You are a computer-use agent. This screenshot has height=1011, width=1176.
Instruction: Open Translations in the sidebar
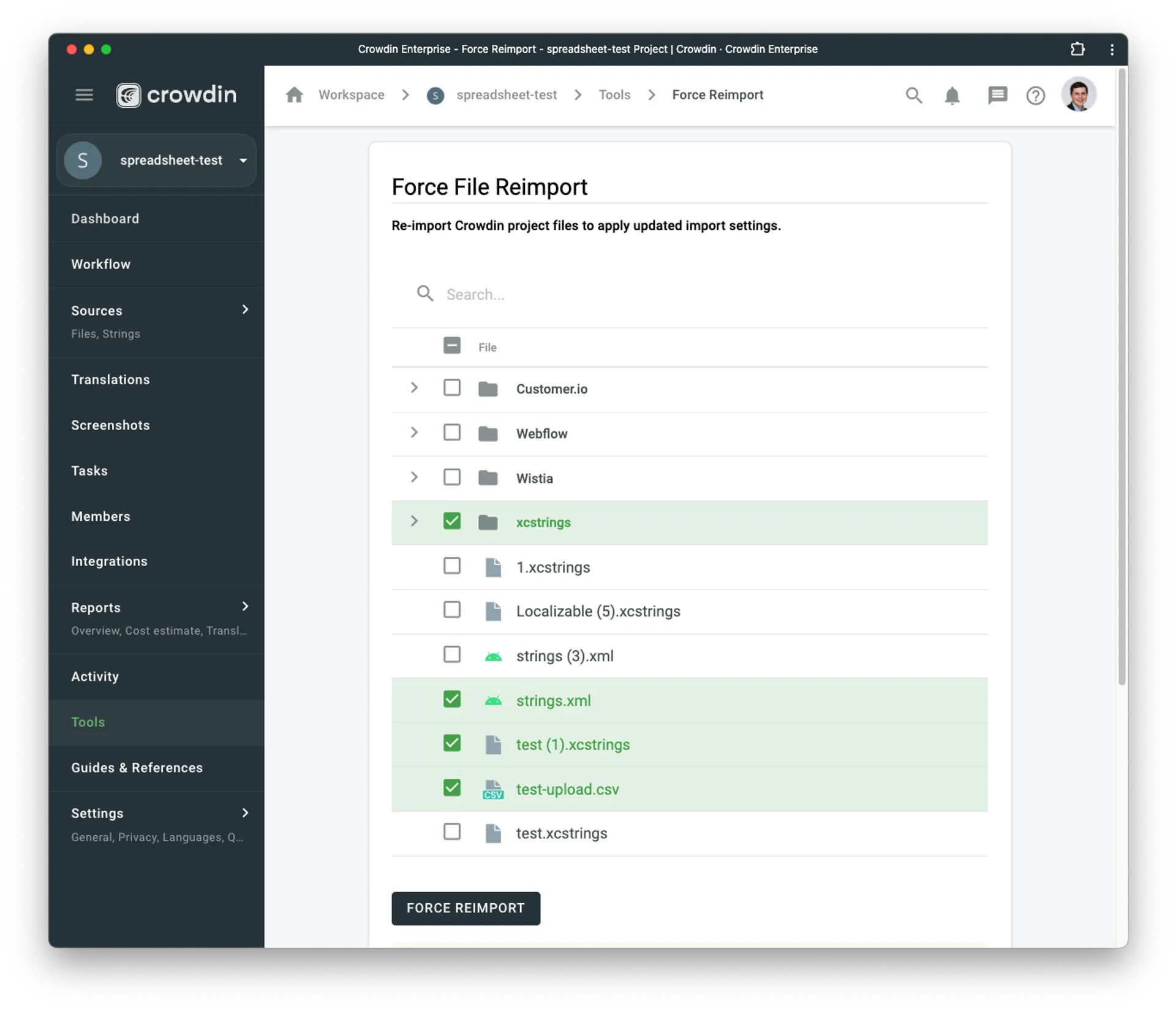(156, 380)
